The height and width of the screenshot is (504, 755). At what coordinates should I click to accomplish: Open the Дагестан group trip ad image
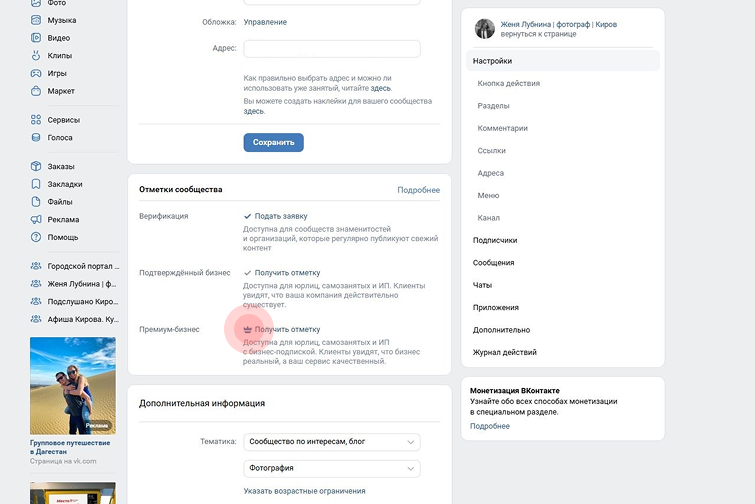pos(72,385)
